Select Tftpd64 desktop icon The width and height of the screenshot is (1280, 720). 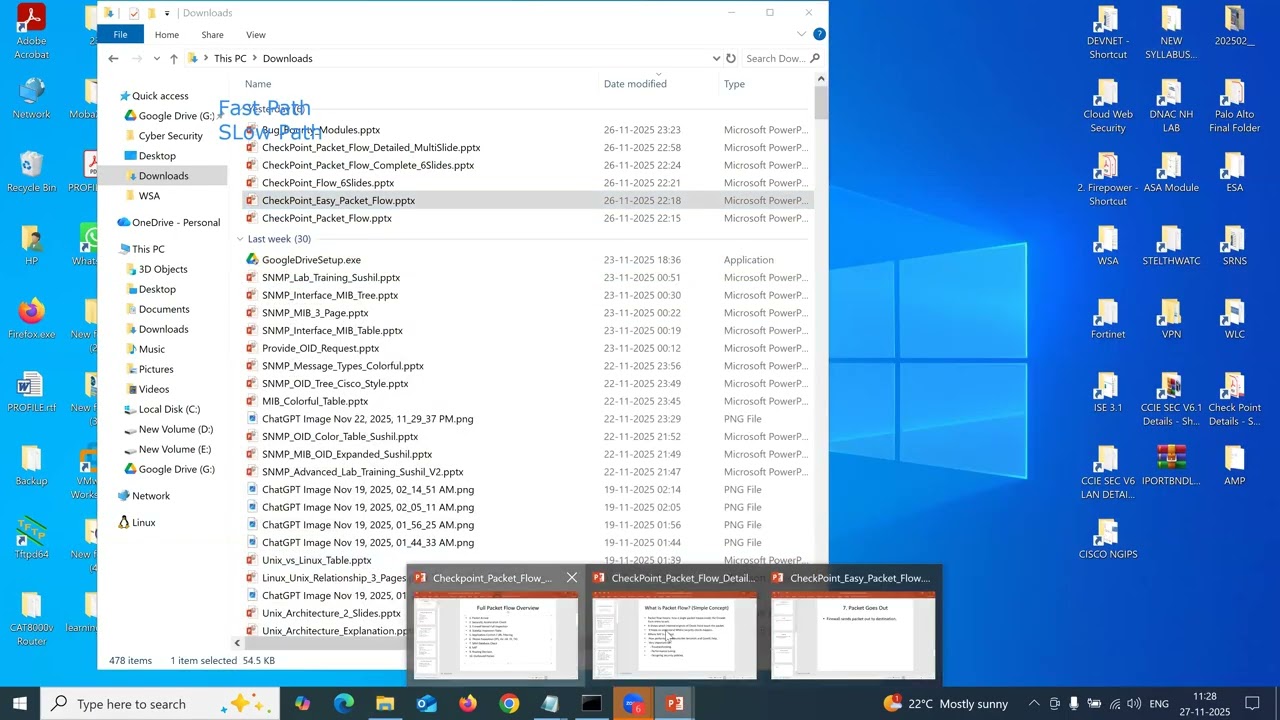[x=31, y=538]
